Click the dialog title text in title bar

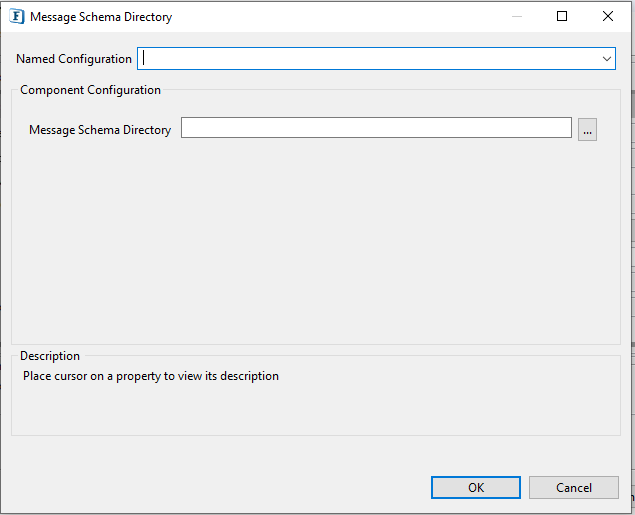tap(101, 17)
